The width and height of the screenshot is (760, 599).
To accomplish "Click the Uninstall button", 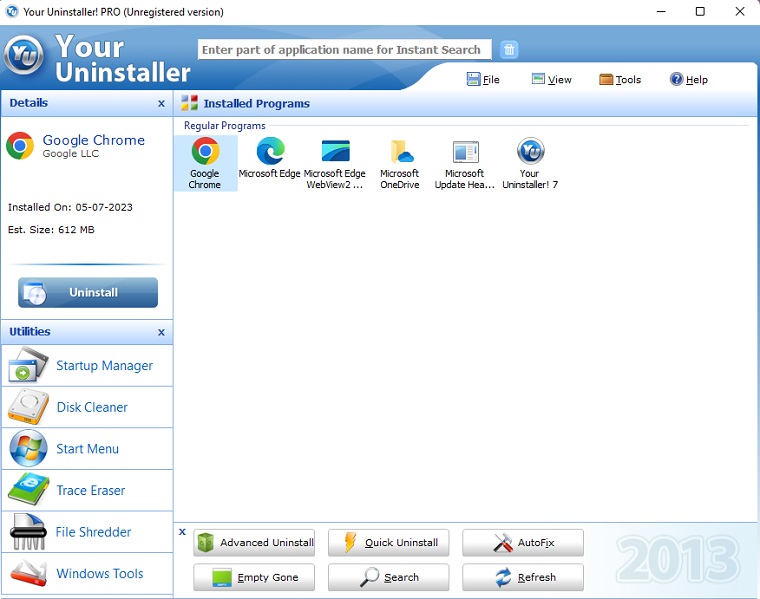I will click(88, 293).
